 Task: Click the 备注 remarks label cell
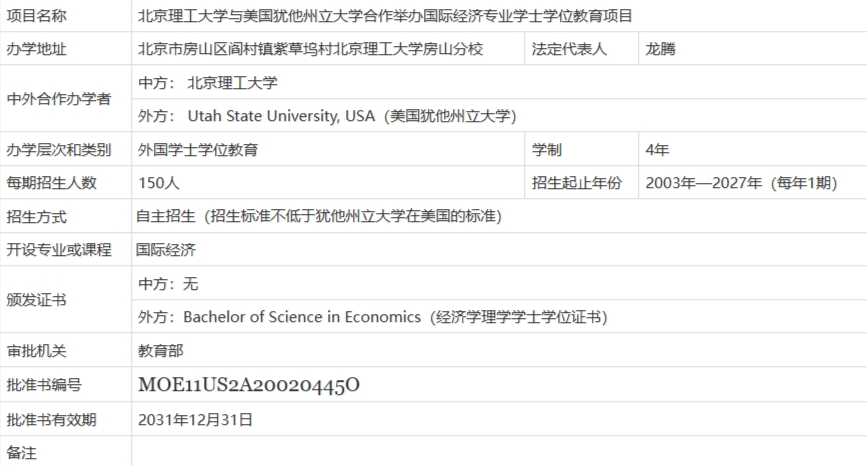tap(22, 453)
